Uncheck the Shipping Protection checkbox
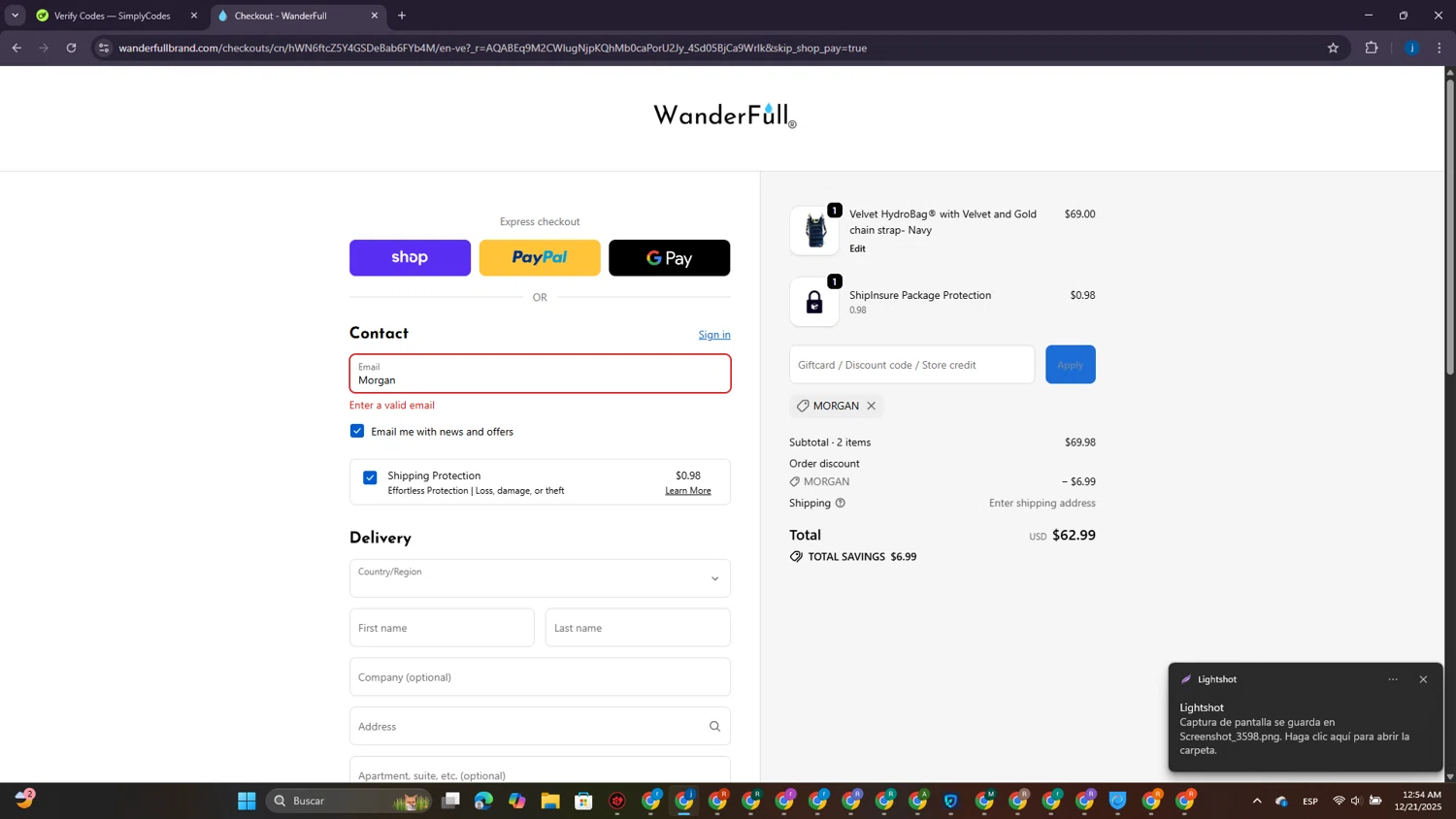1456x819 pixels. pos(370,477)
